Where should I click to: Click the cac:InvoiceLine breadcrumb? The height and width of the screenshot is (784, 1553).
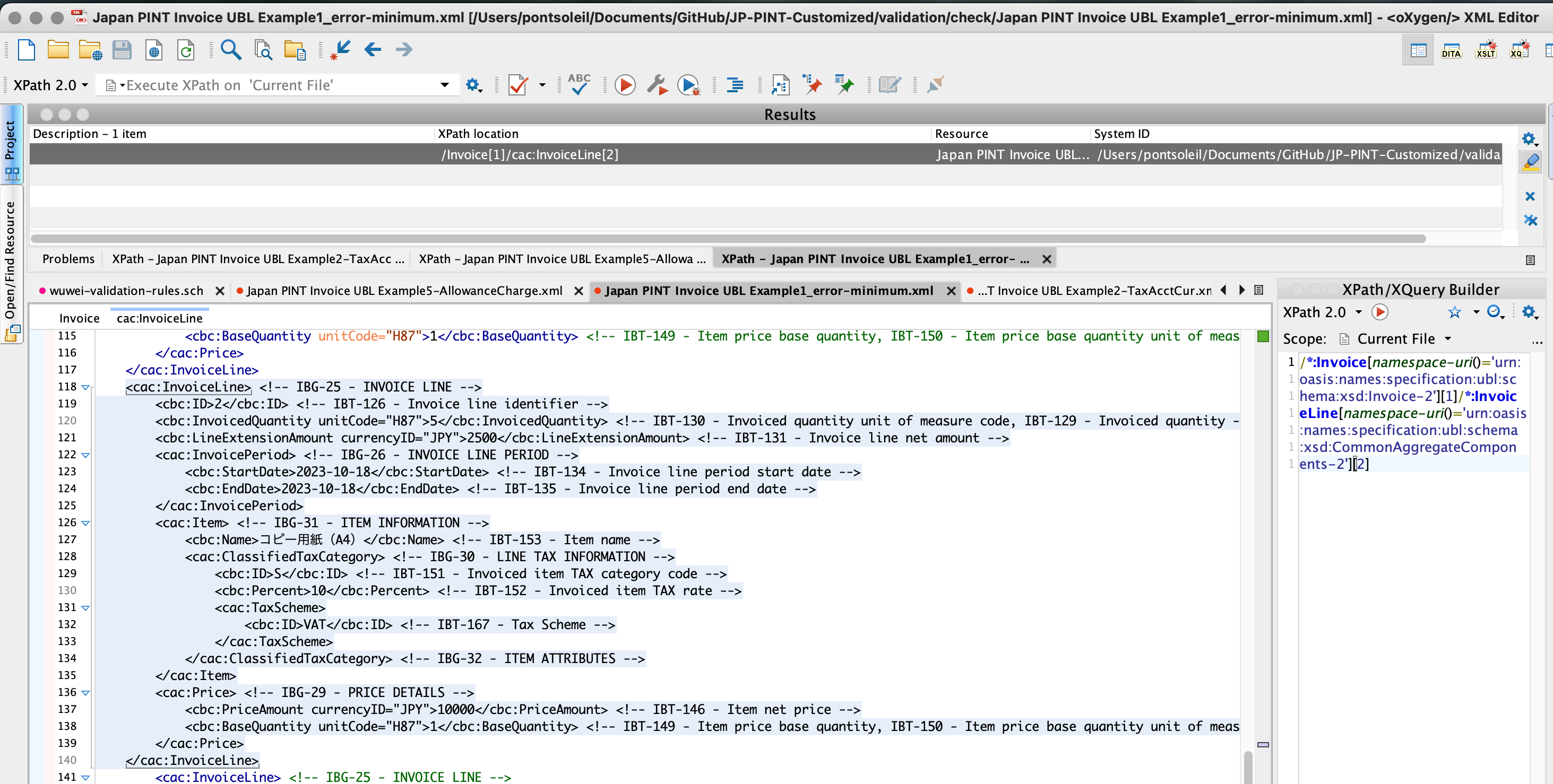pos(159,318)
